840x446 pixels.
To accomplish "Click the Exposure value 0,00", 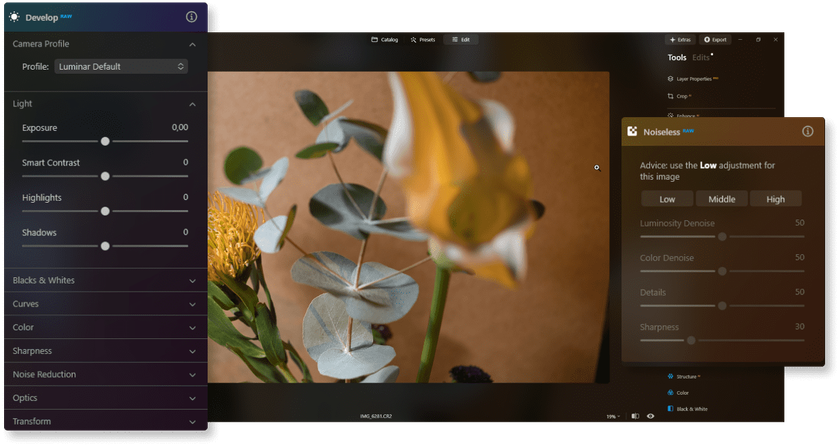I will point(179,127).
